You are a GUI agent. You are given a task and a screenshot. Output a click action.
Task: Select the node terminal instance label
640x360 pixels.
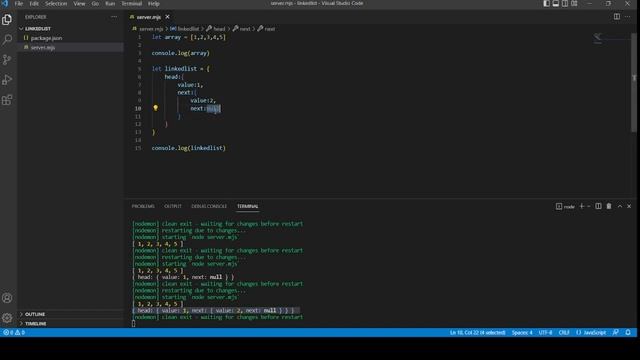(x=565, y=207)
